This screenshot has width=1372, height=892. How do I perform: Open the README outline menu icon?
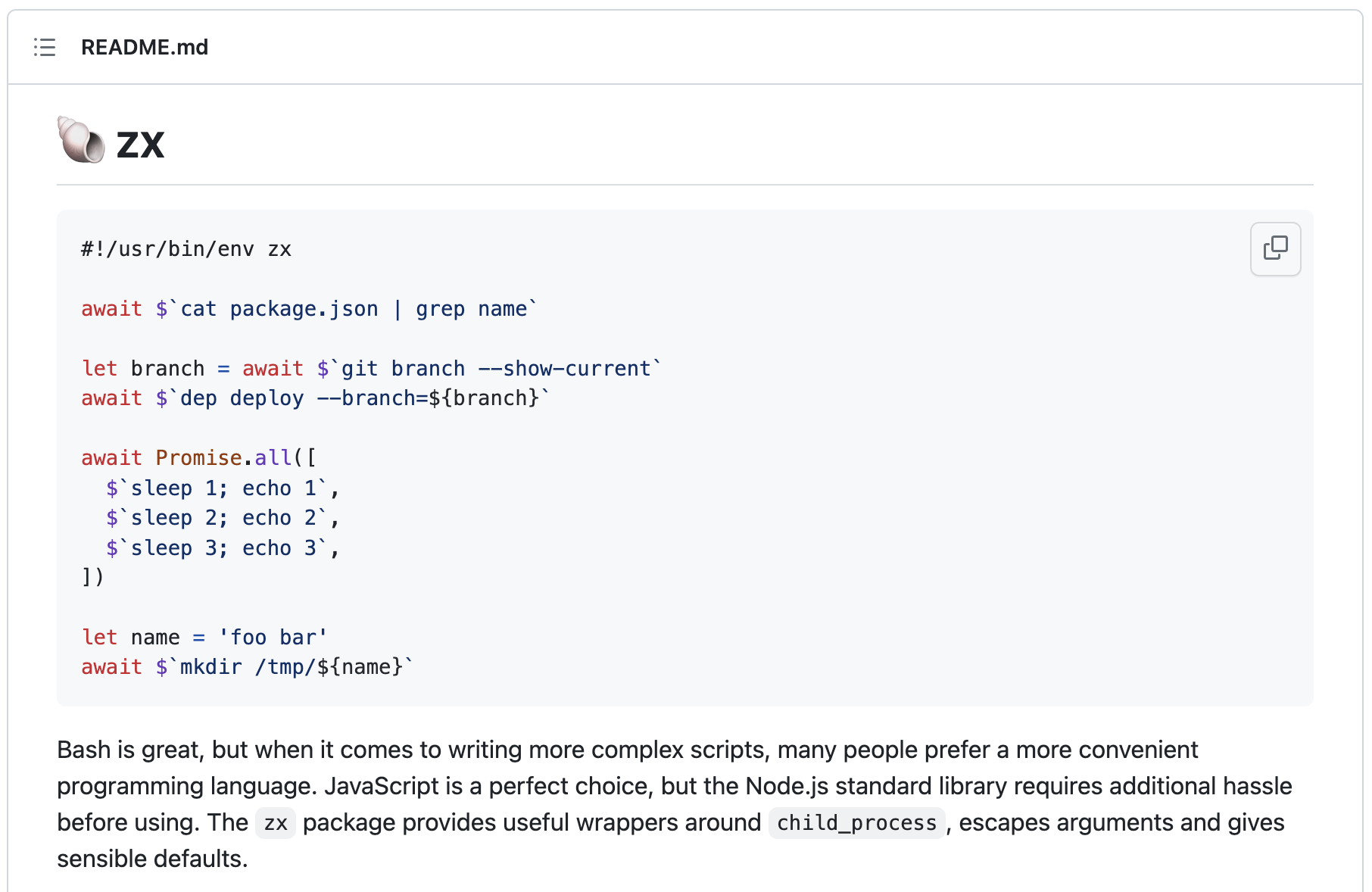coord(45,47)
